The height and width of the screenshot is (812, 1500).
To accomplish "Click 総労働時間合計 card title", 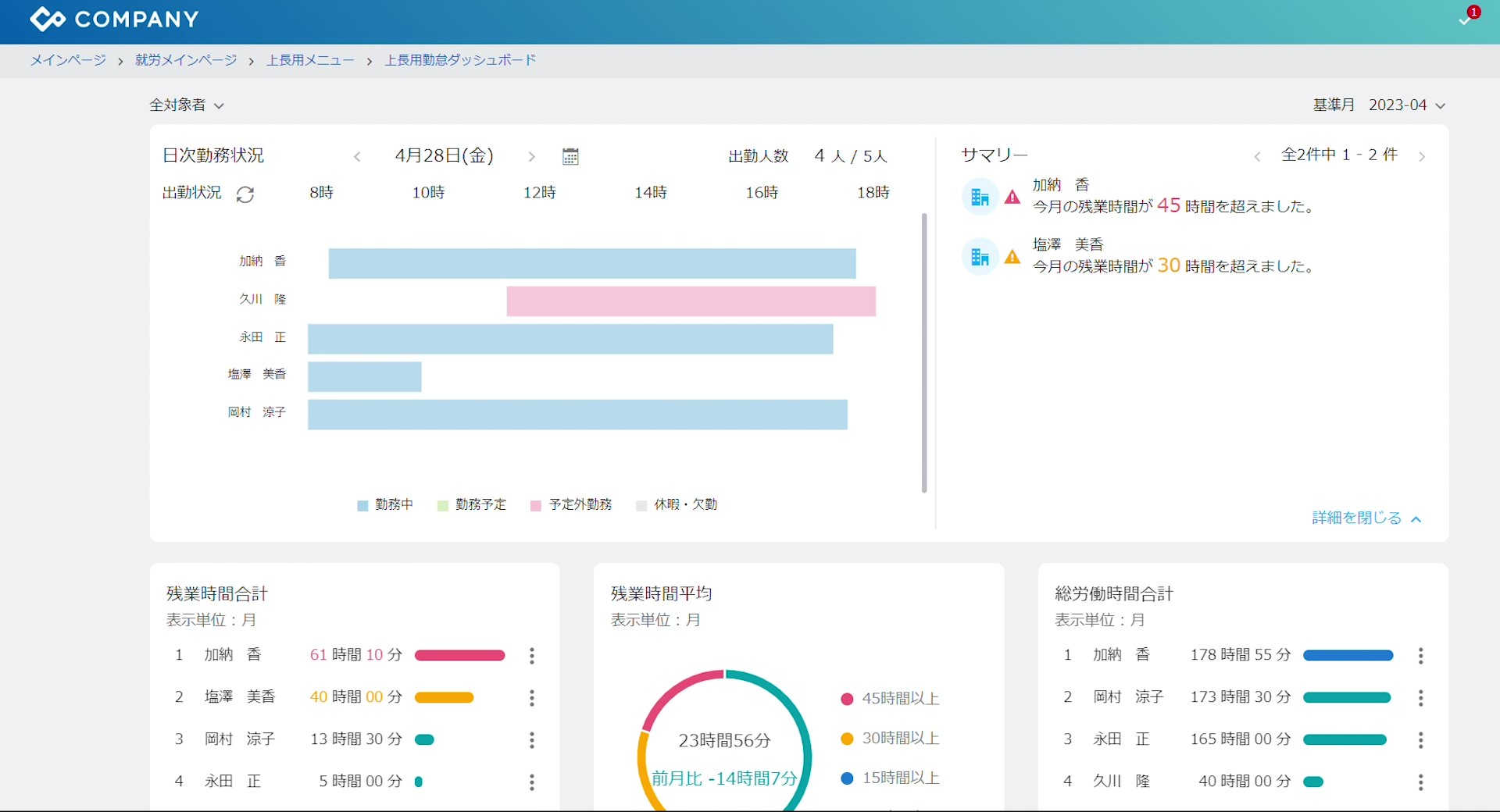I will [x=1114, y=594].
